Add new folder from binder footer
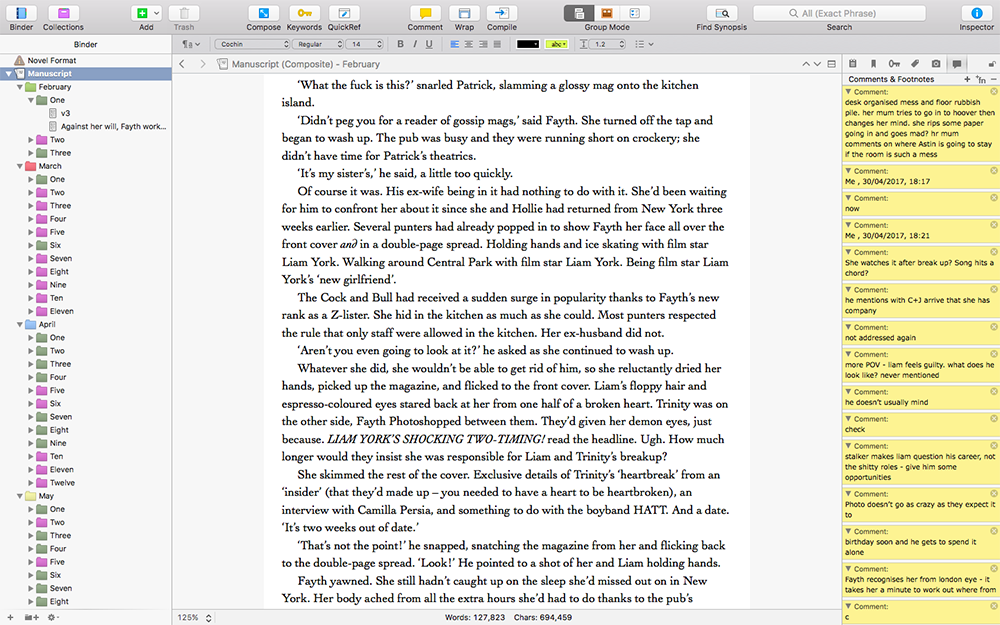The height and width of the screenshot is (625, 1000). coord(31,617)
